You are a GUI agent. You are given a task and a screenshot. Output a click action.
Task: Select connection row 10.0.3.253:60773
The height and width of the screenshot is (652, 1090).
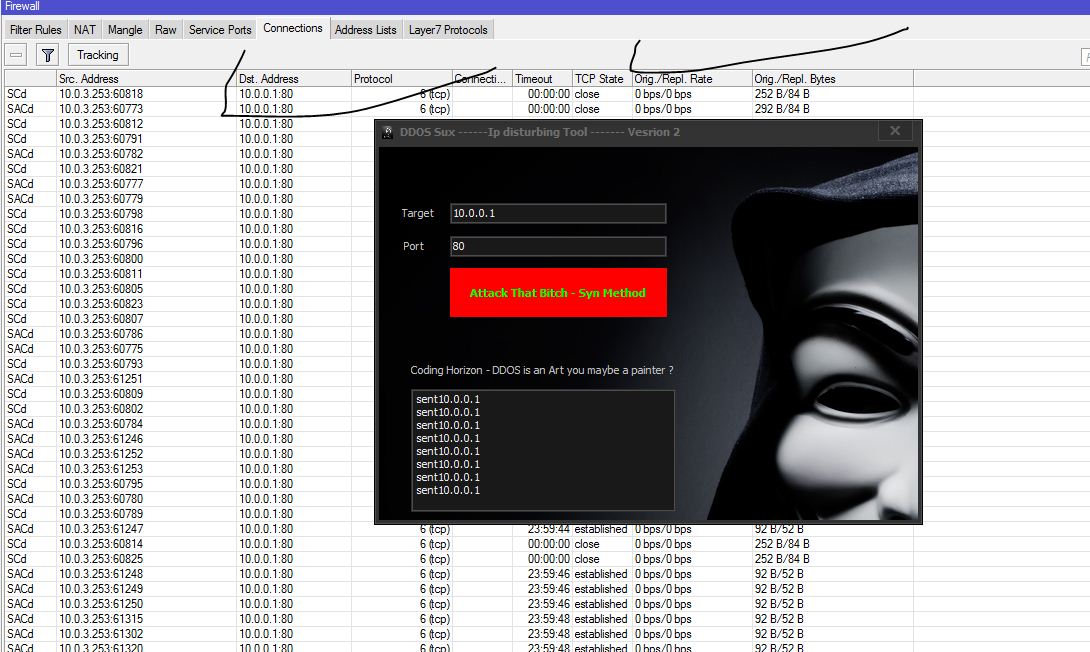pos(459,109)
